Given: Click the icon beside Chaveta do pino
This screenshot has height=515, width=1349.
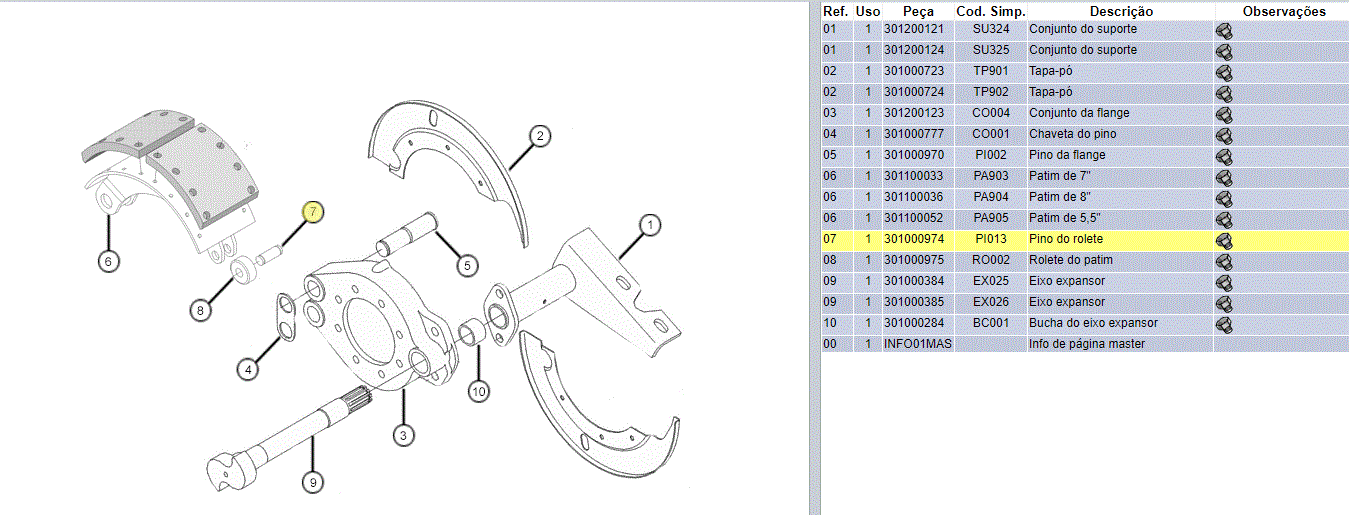Looking at the screenshot, I should click(1223, 135).
